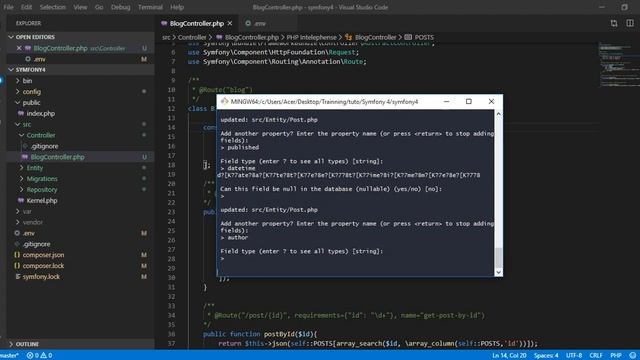Maximize the MINGW64 terminal window
This screenshot has height=360, width=640.
point(469,101)
